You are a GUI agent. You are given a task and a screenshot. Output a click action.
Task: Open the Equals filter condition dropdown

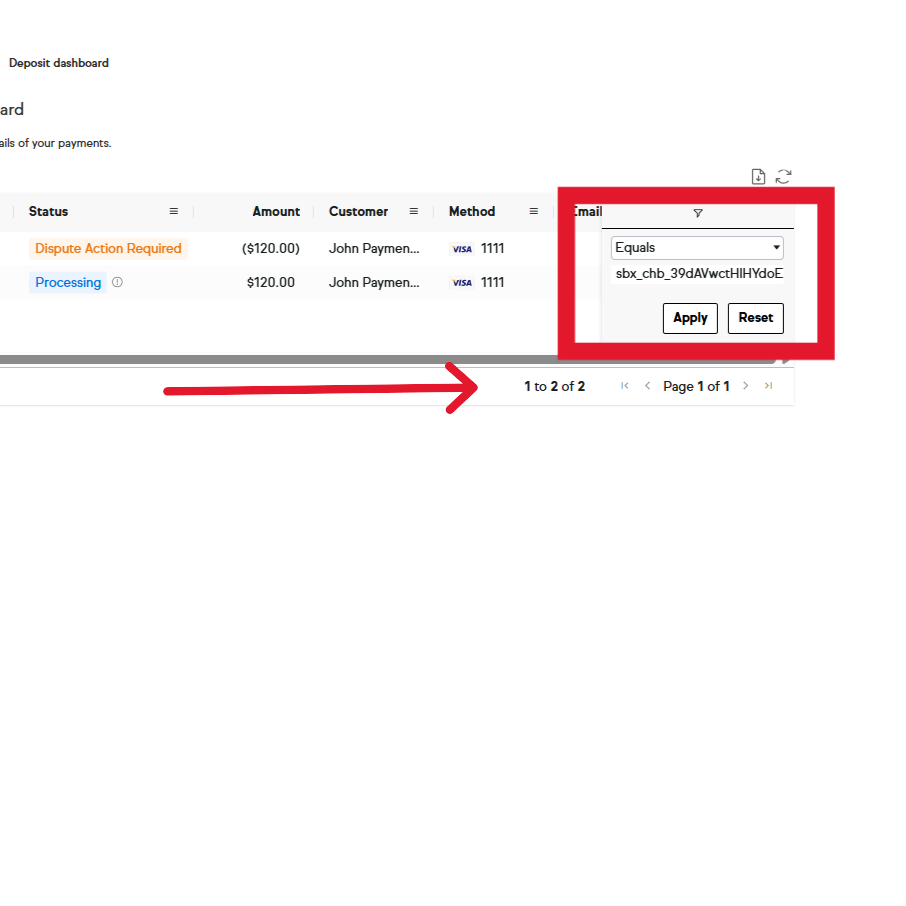[x=697, y=248]
